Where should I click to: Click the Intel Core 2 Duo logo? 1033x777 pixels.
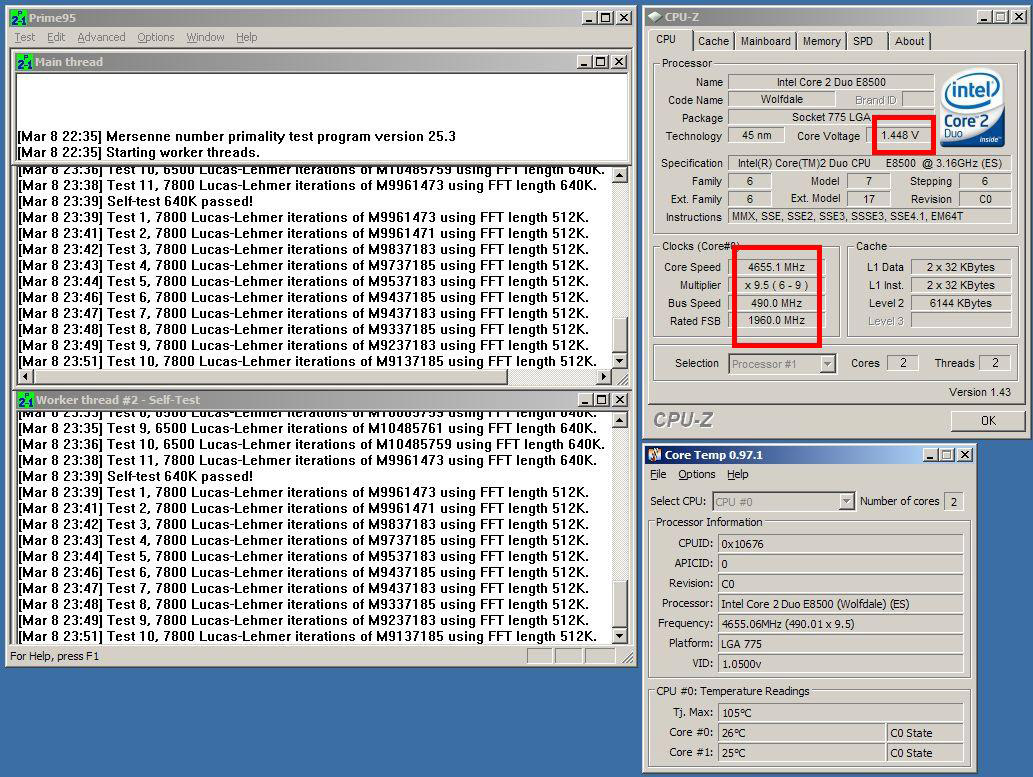(x=972, y=109)
